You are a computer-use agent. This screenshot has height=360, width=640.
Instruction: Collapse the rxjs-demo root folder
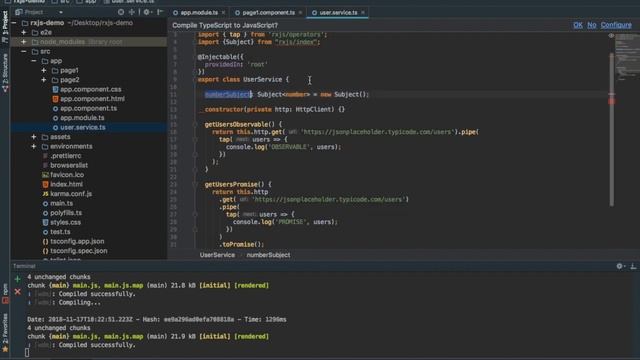tap(14, 23)
